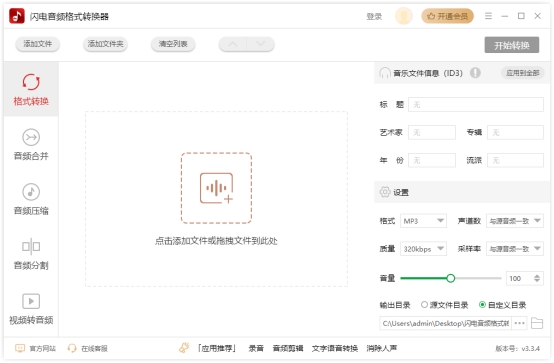Move item up with the up arrow

point(232,44)
